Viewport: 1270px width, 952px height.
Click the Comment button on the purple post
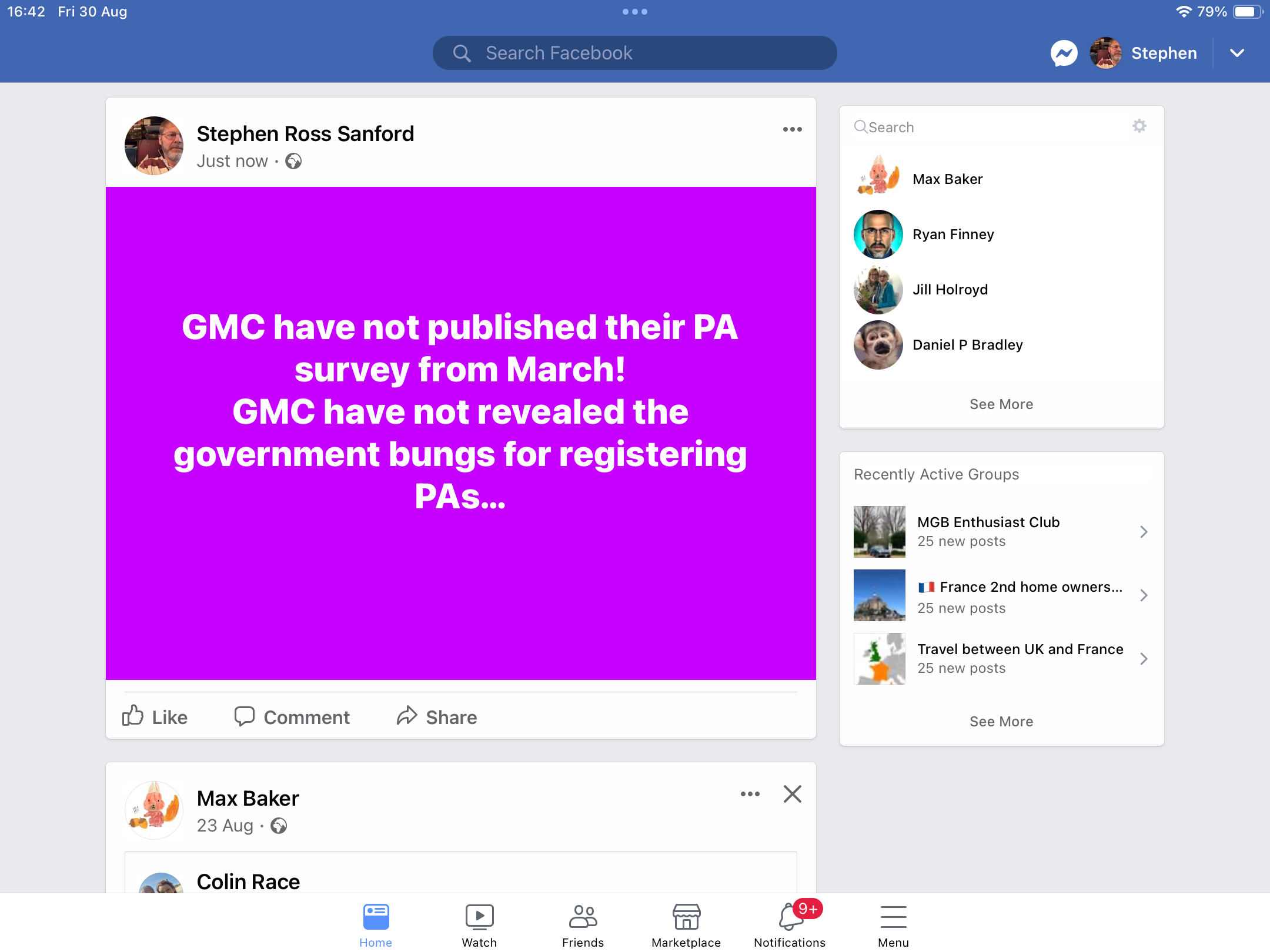click(x=292, y=716)
